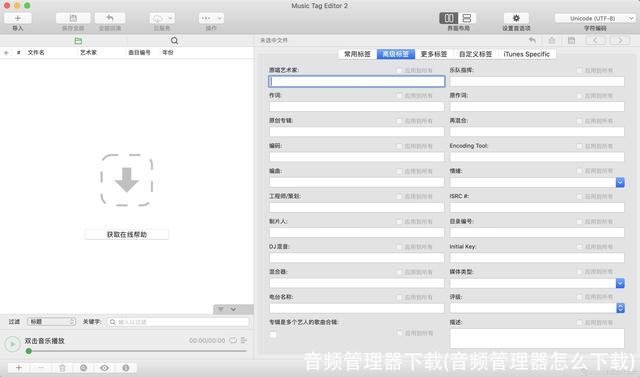Toggle the compilation album checkbox at left bottom
The width and height of the screenshot is (640, 377).
click(x=273, y=335)
